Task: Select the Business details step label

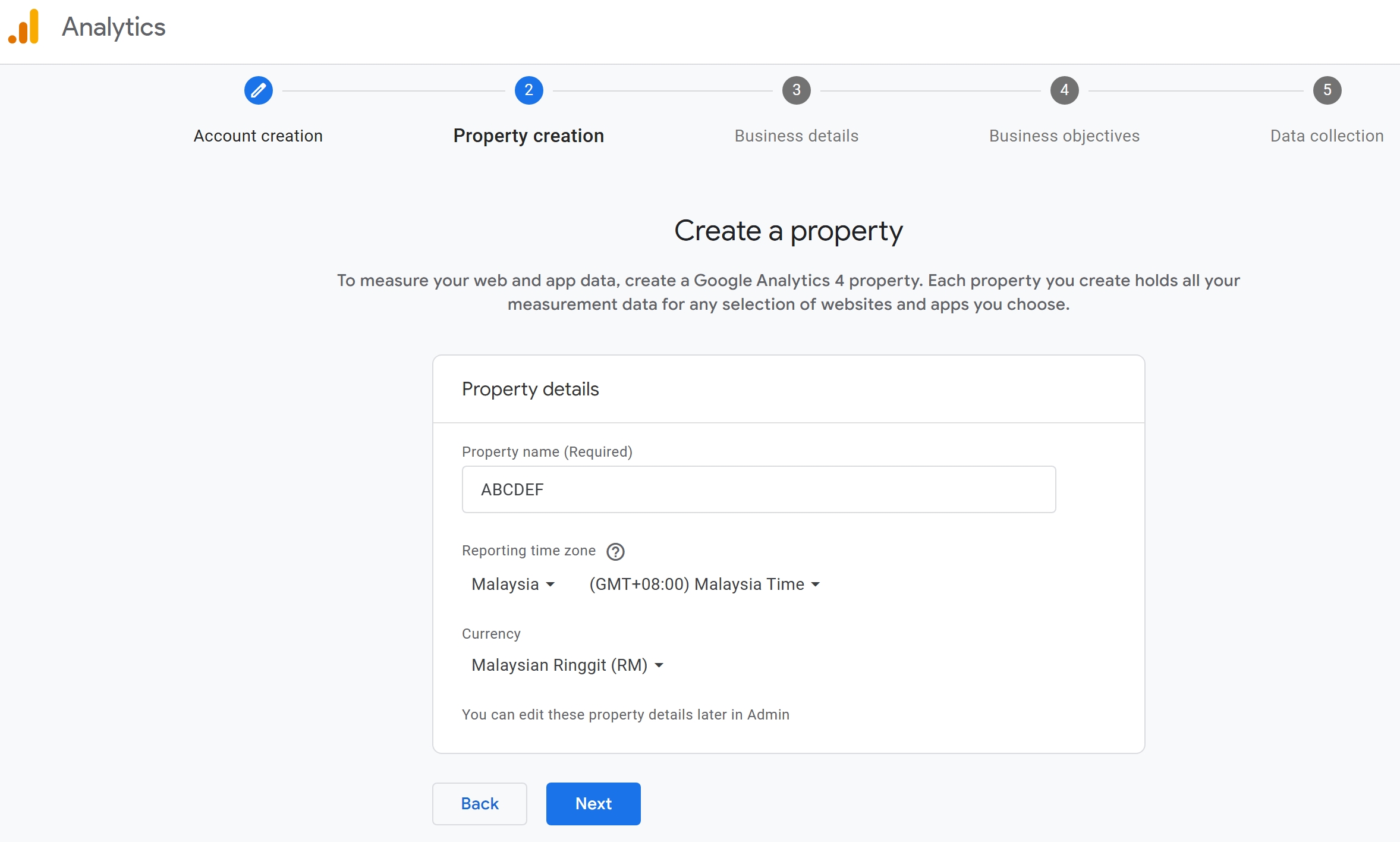Action: (796, 136)
